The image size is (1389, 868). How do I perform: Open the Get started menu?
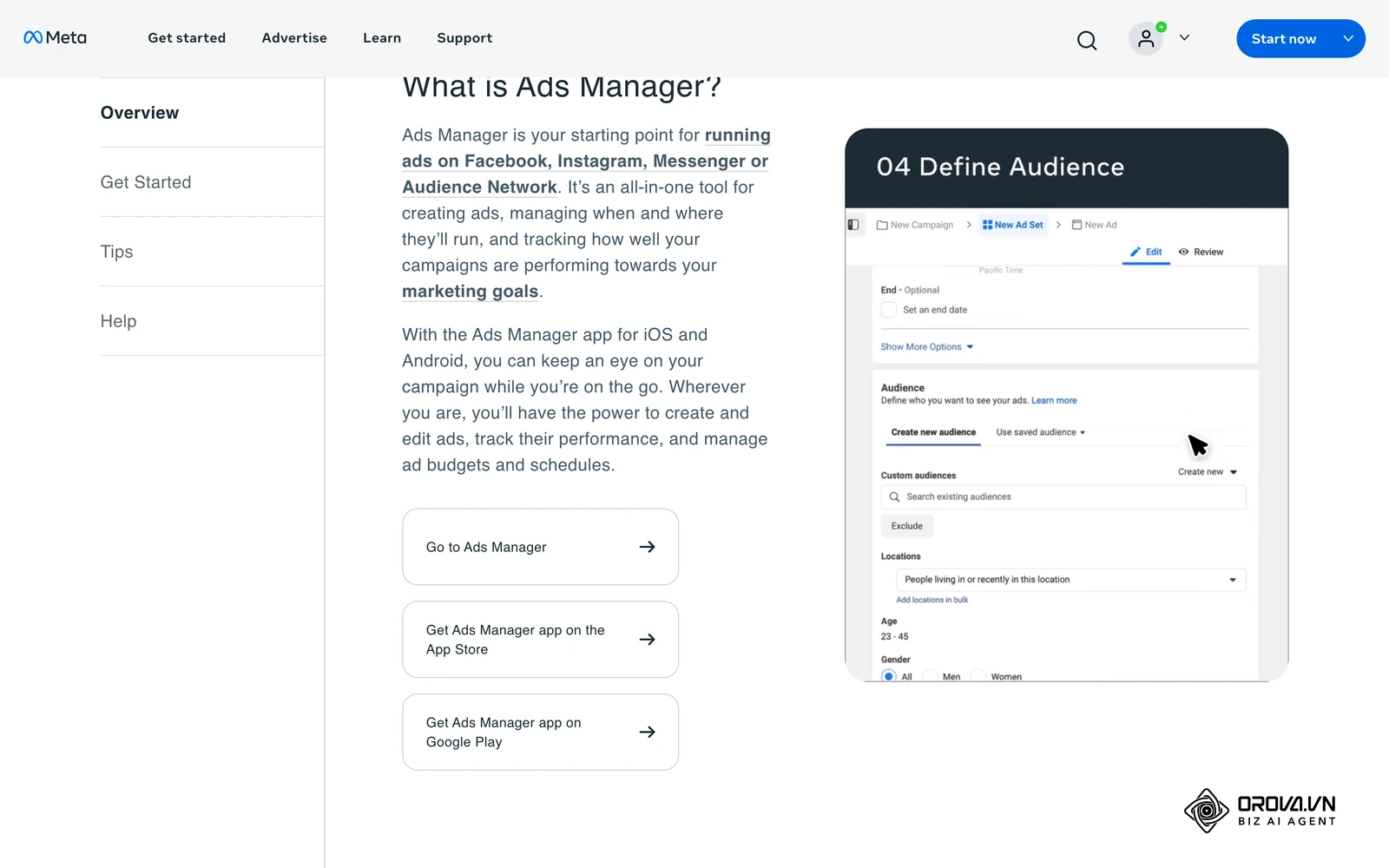click(x=187, y=38)
